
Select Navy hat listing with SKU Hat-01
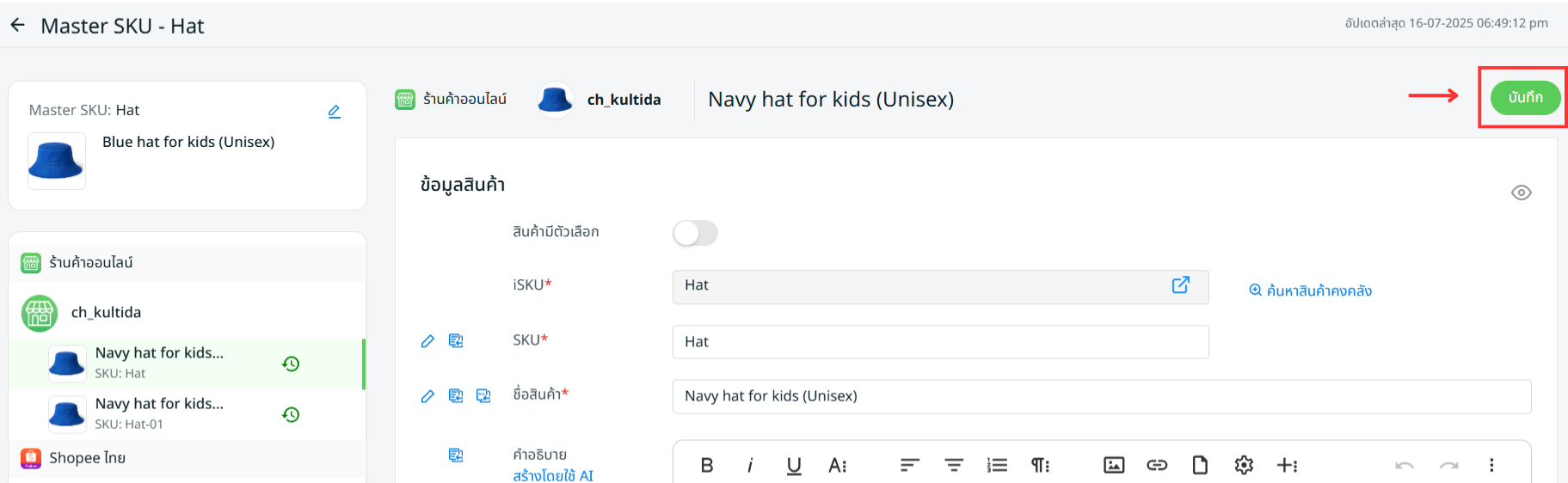pyautogui.click(x=159, y=413)
